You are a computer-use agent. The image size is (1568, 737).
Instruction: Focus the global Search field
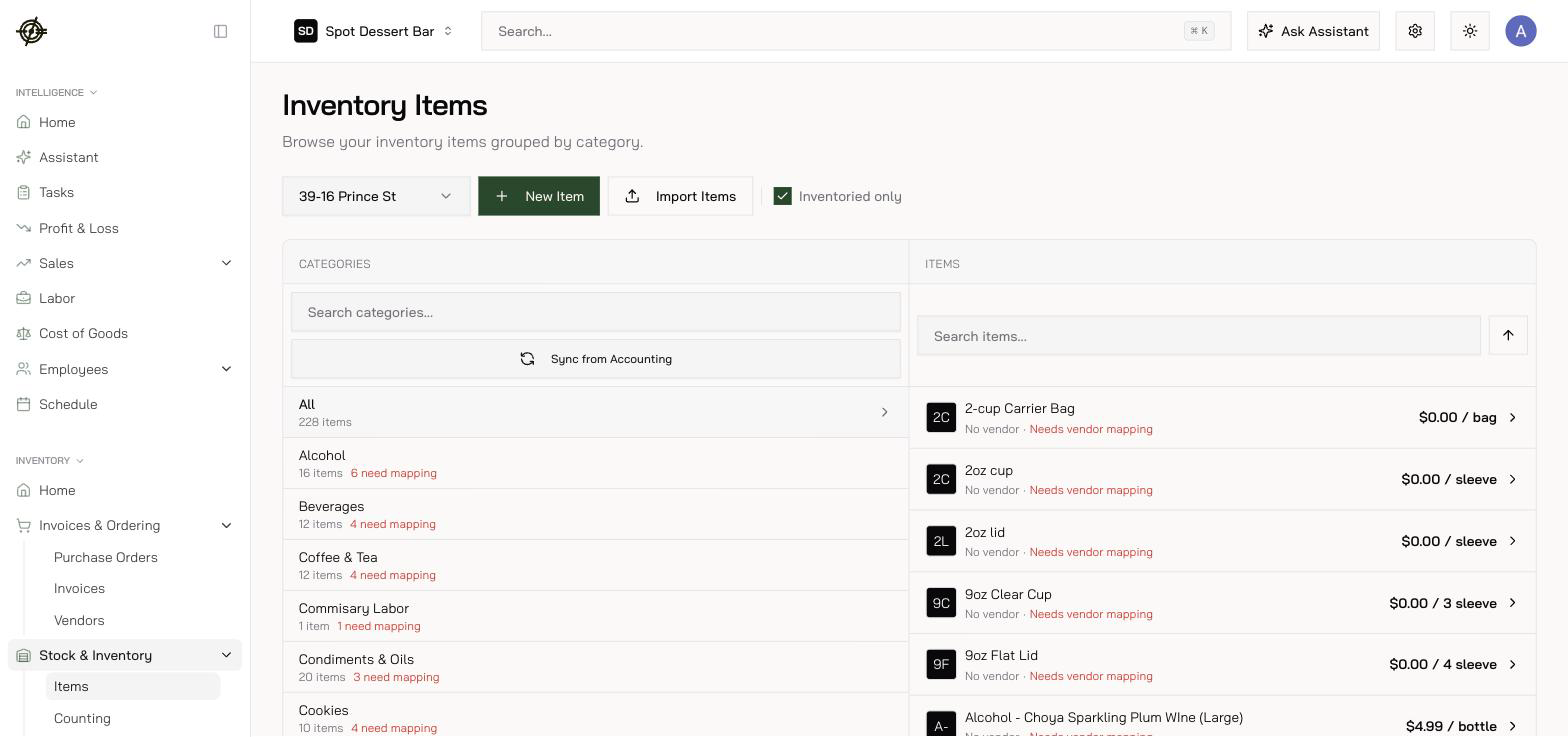click(x=856, y=31)
